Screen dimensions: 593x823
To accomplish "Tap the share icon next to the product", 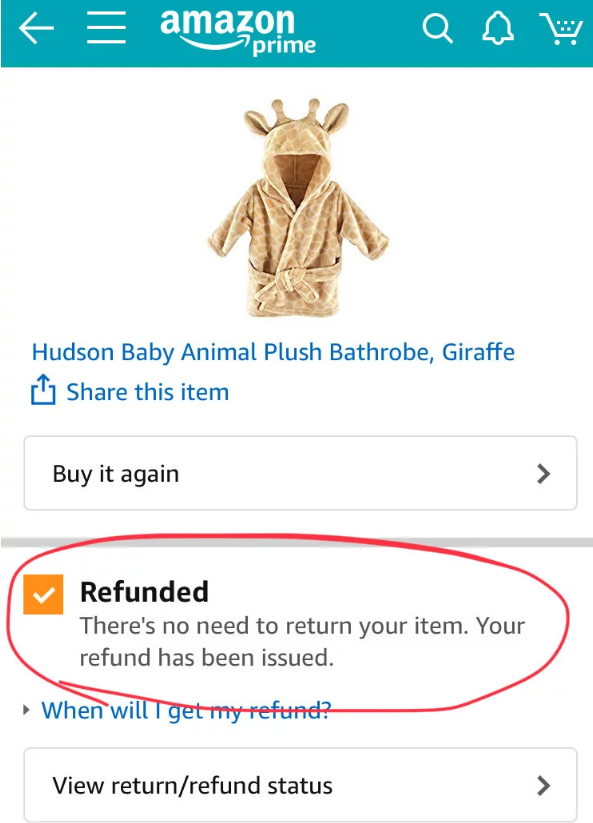I will click(x=42, y=391).
